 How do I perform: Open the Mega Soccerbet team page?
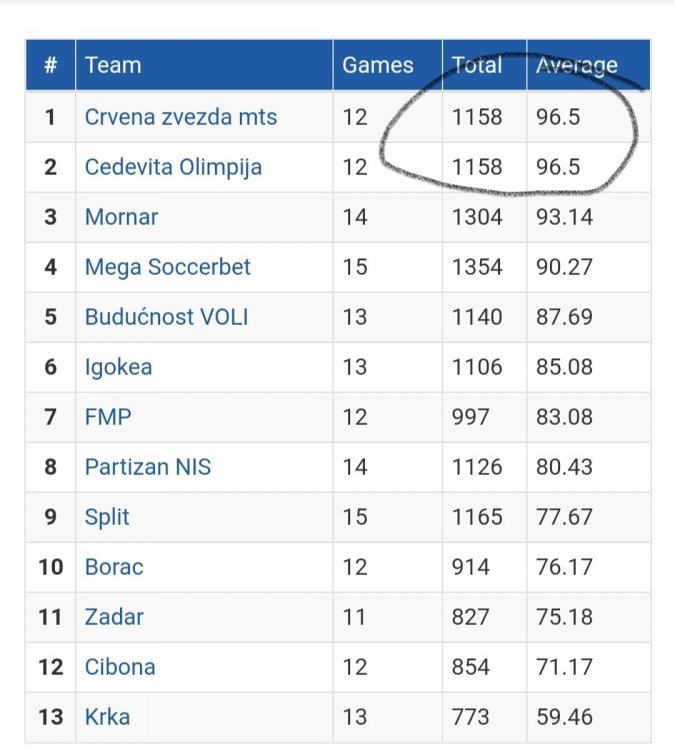coord(167,267)
